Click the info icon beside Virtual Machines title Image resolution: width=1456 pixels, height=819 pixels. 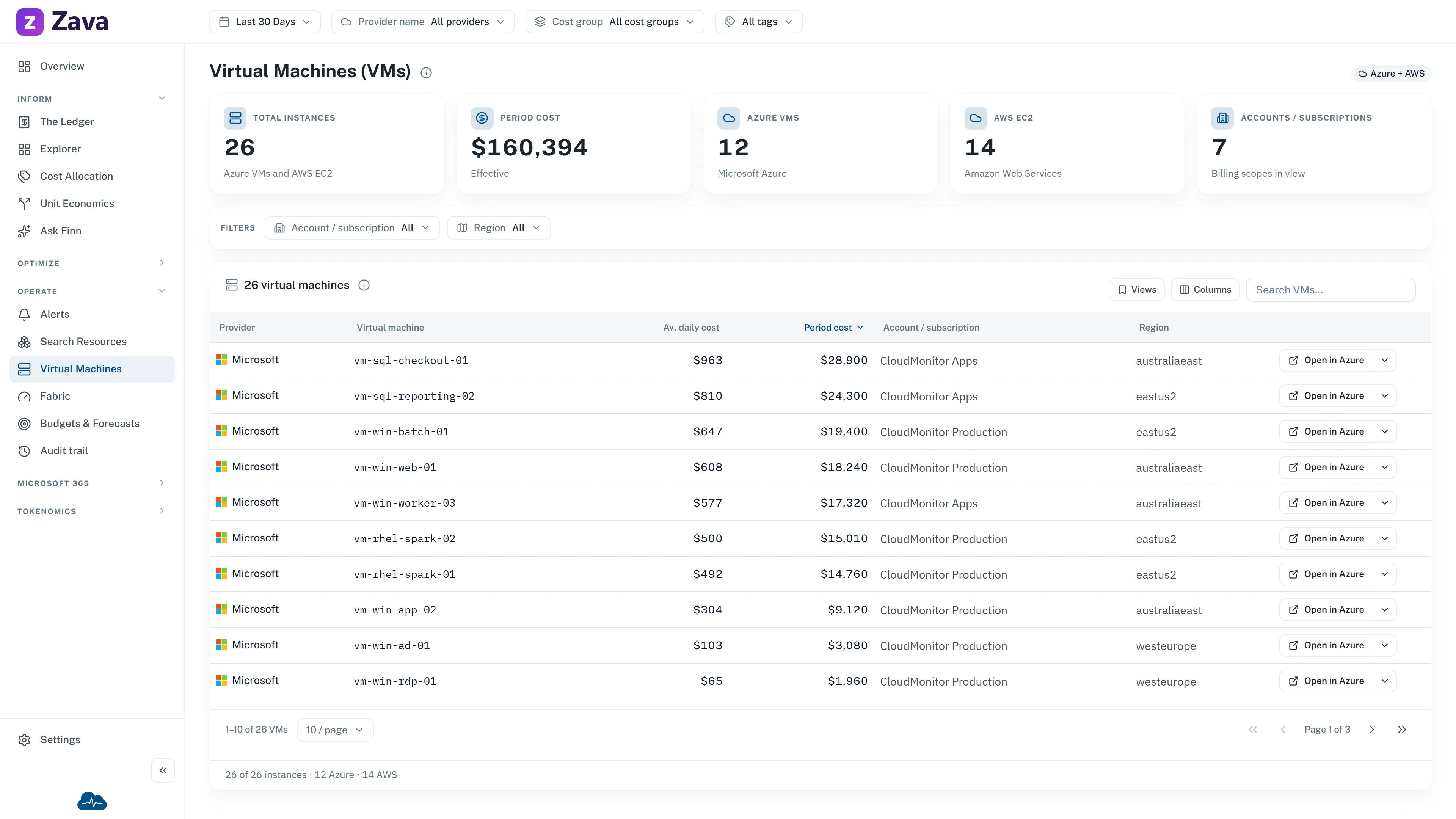click(426, 73)
